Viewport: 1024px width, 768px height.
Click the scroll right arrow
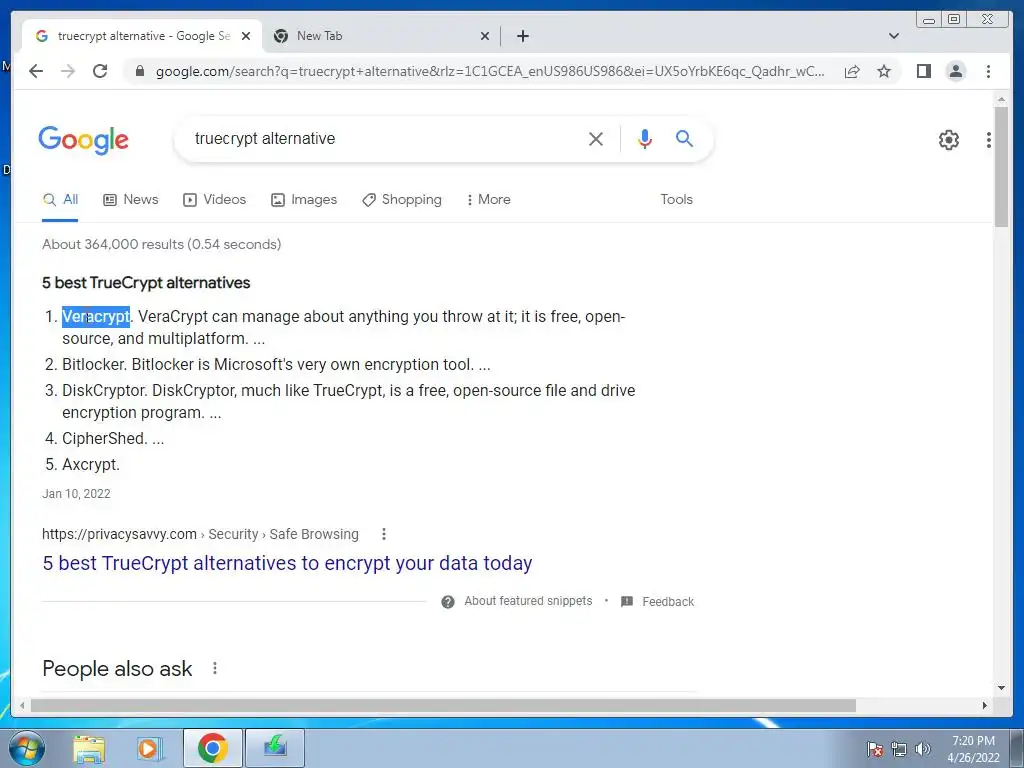click(x=985, y=705)
